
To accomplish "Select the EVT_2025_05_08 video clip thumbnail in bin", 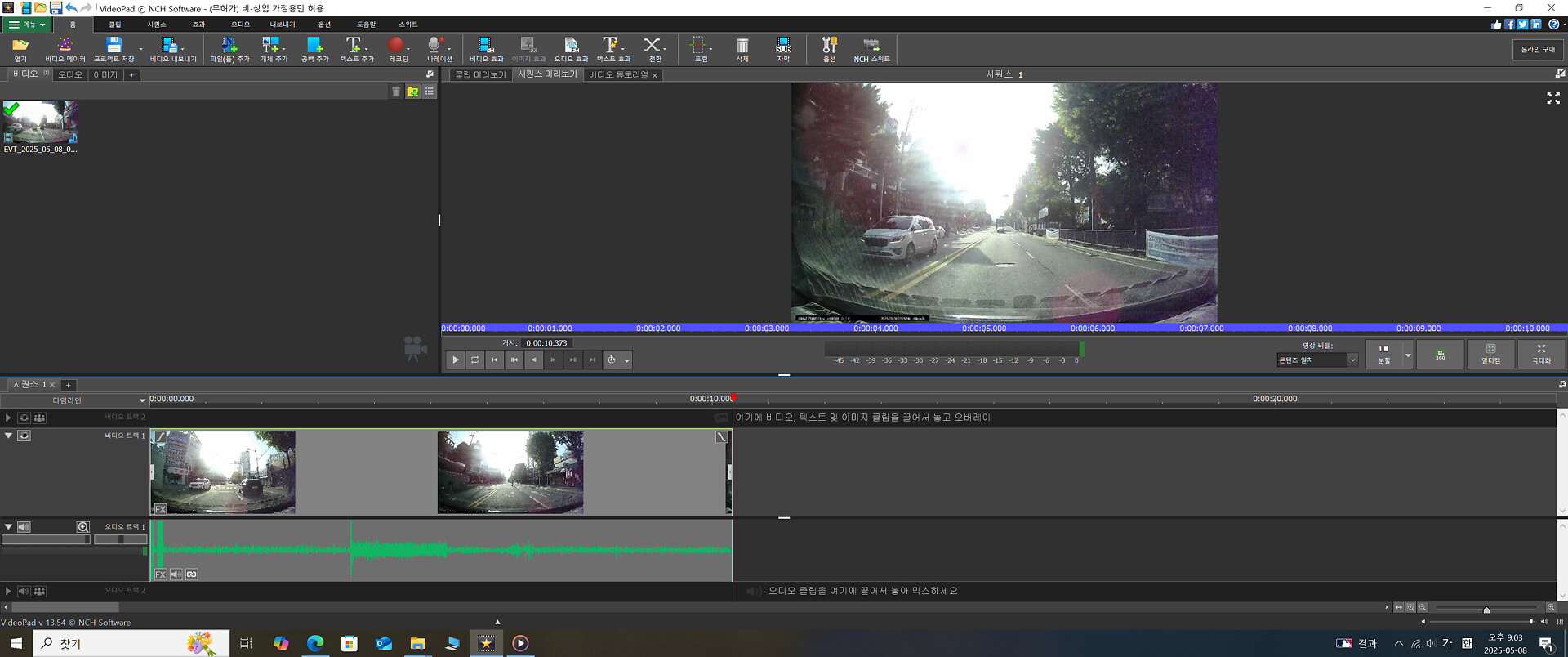I will click(x=41, y=123).
